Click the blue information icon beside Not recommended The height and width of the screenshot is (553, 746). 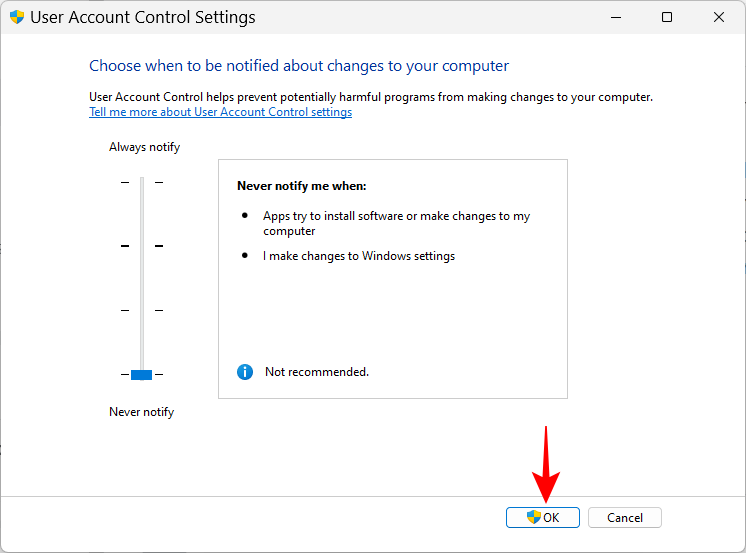(245, 372)
